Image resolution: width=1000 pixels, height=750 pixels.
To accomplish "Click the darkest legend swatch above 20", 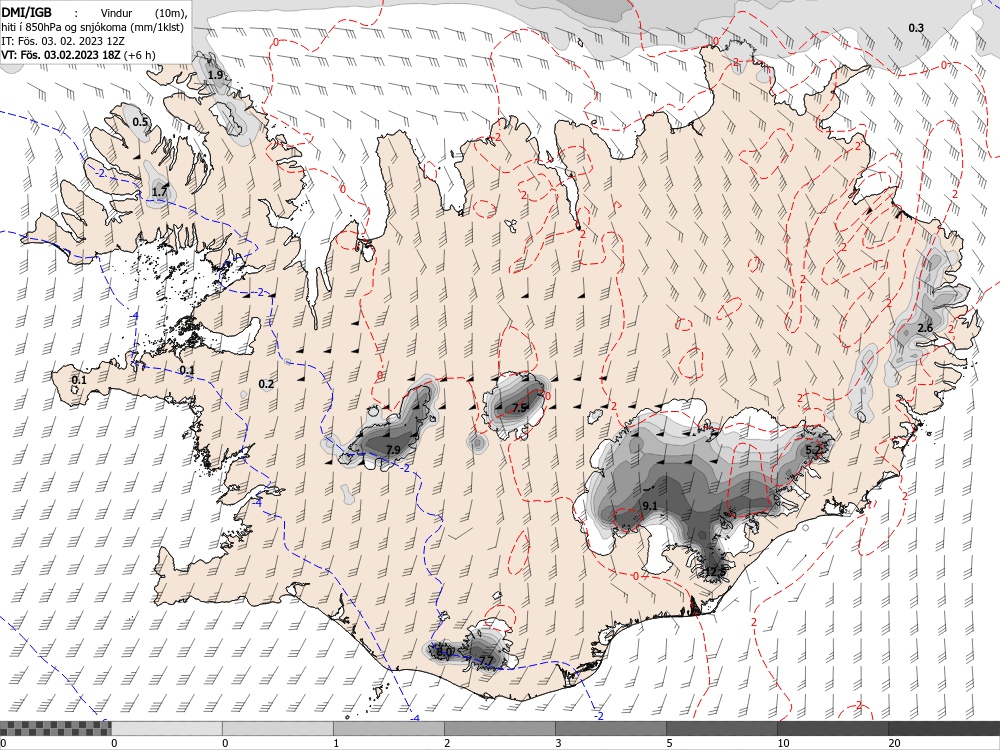I will point(944,728).
